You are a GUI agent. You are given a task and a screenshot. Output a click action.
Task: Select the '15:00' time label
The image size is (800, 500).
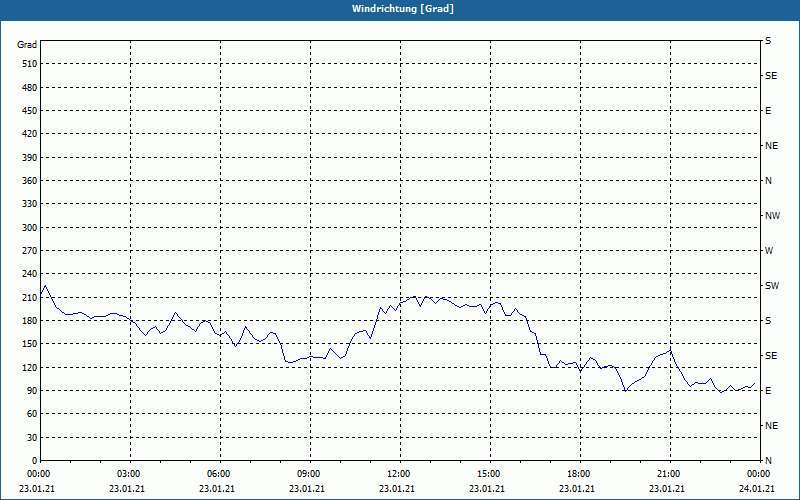(490, 474)
